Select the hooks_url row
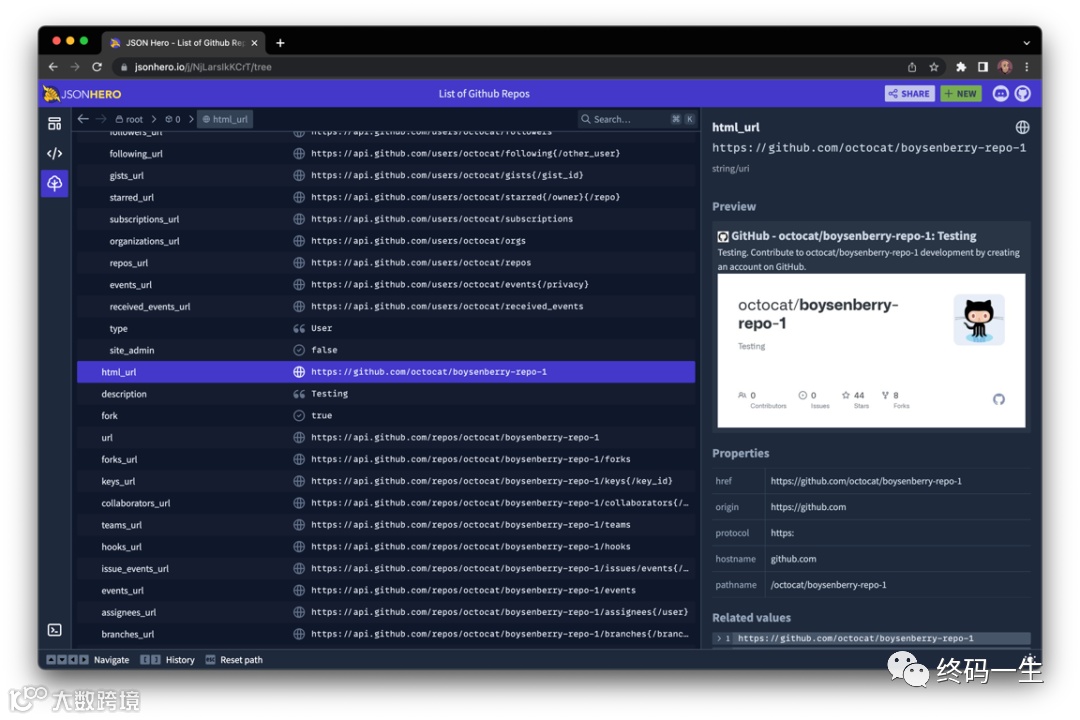Viewport: 1080px width, 720px height. 386,547
